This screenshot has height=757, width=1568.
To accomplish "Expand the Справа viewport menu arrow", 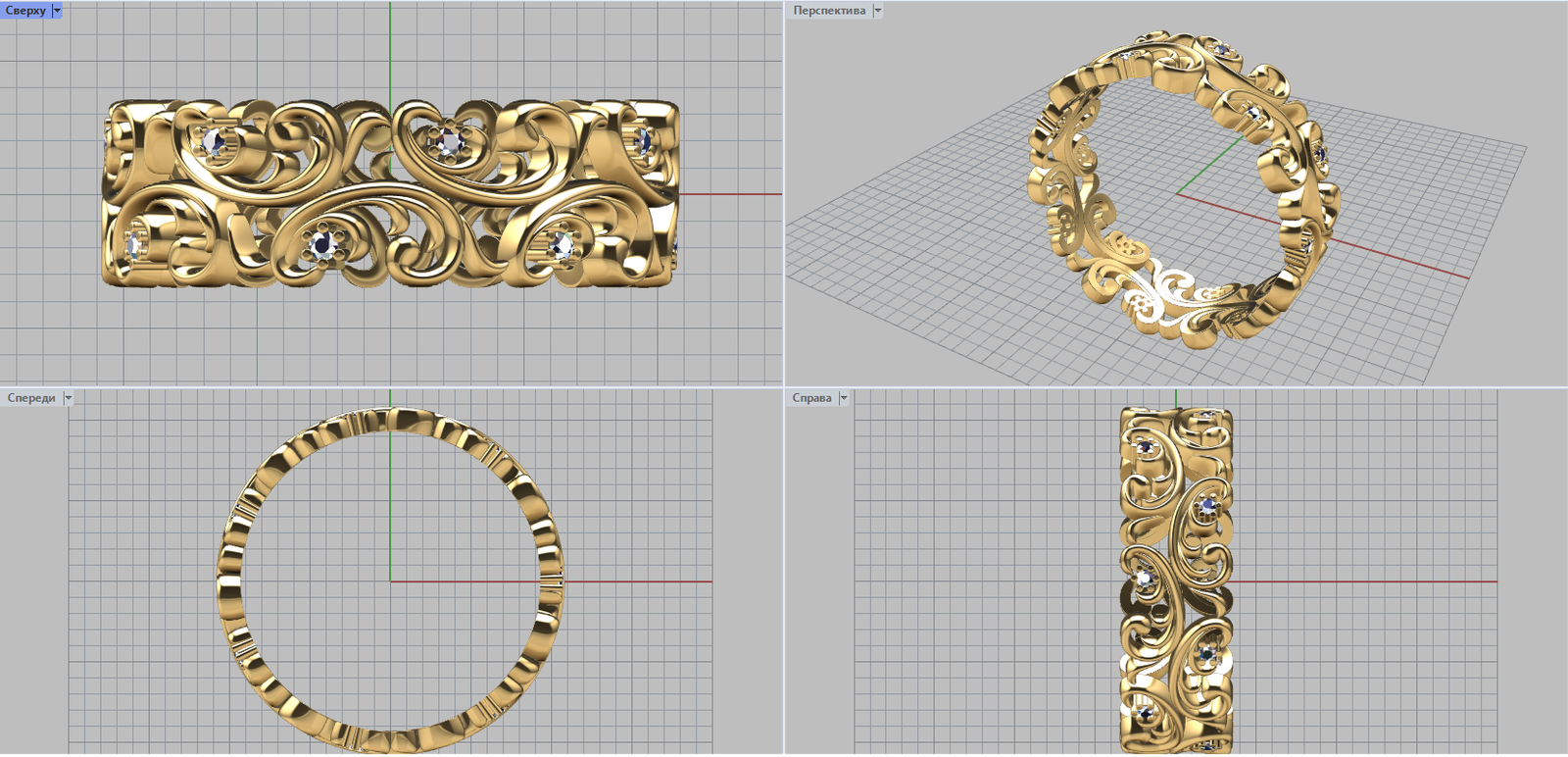I will pyautogui.click(x=843, y=398).
